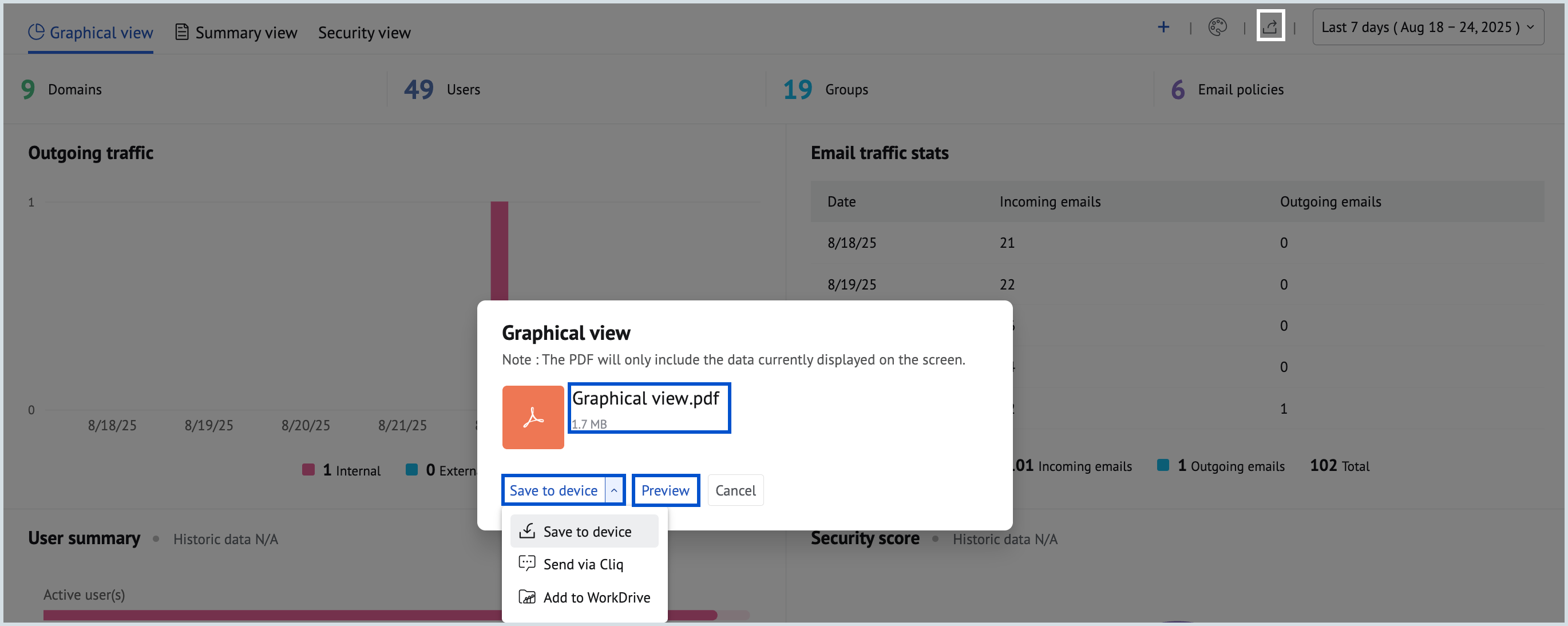Choose Send via Cliq from the menu
This screenshot has height=626, width=1568.
tap(583, 563)
